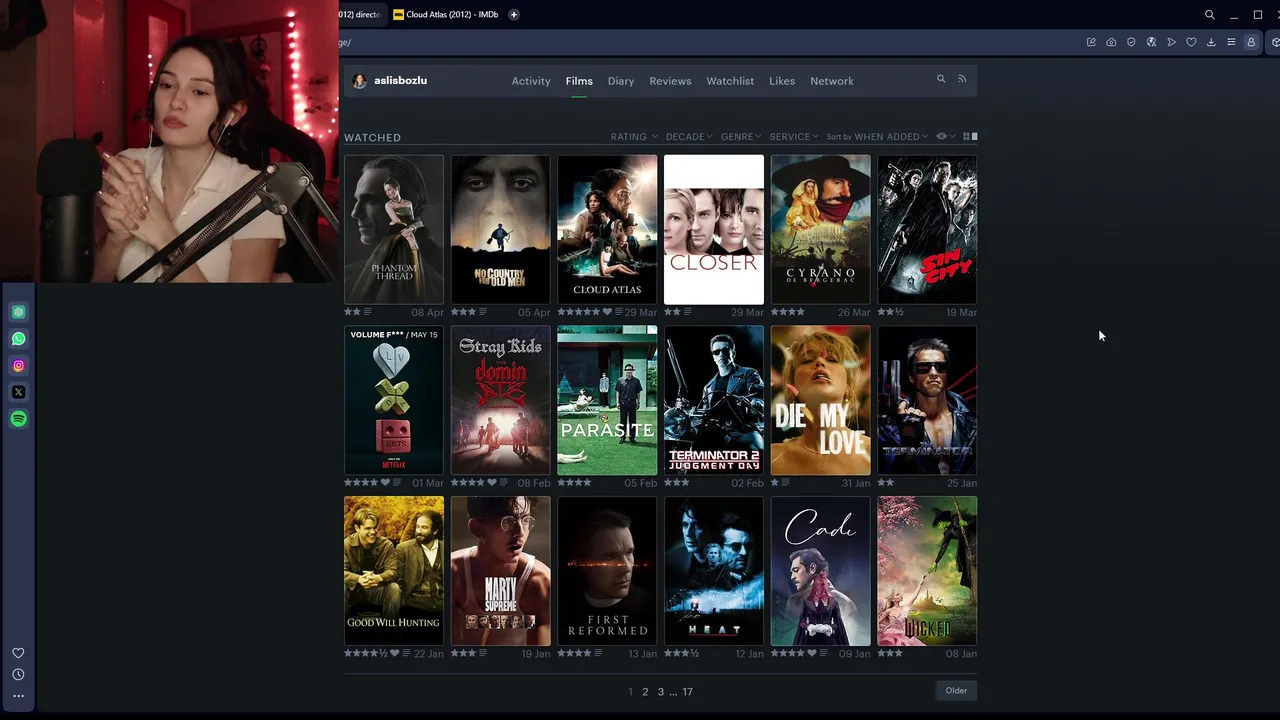This screenshot has width=1280, height=720.
Task: Open a new browser tab with plus button
Action: 514,15
